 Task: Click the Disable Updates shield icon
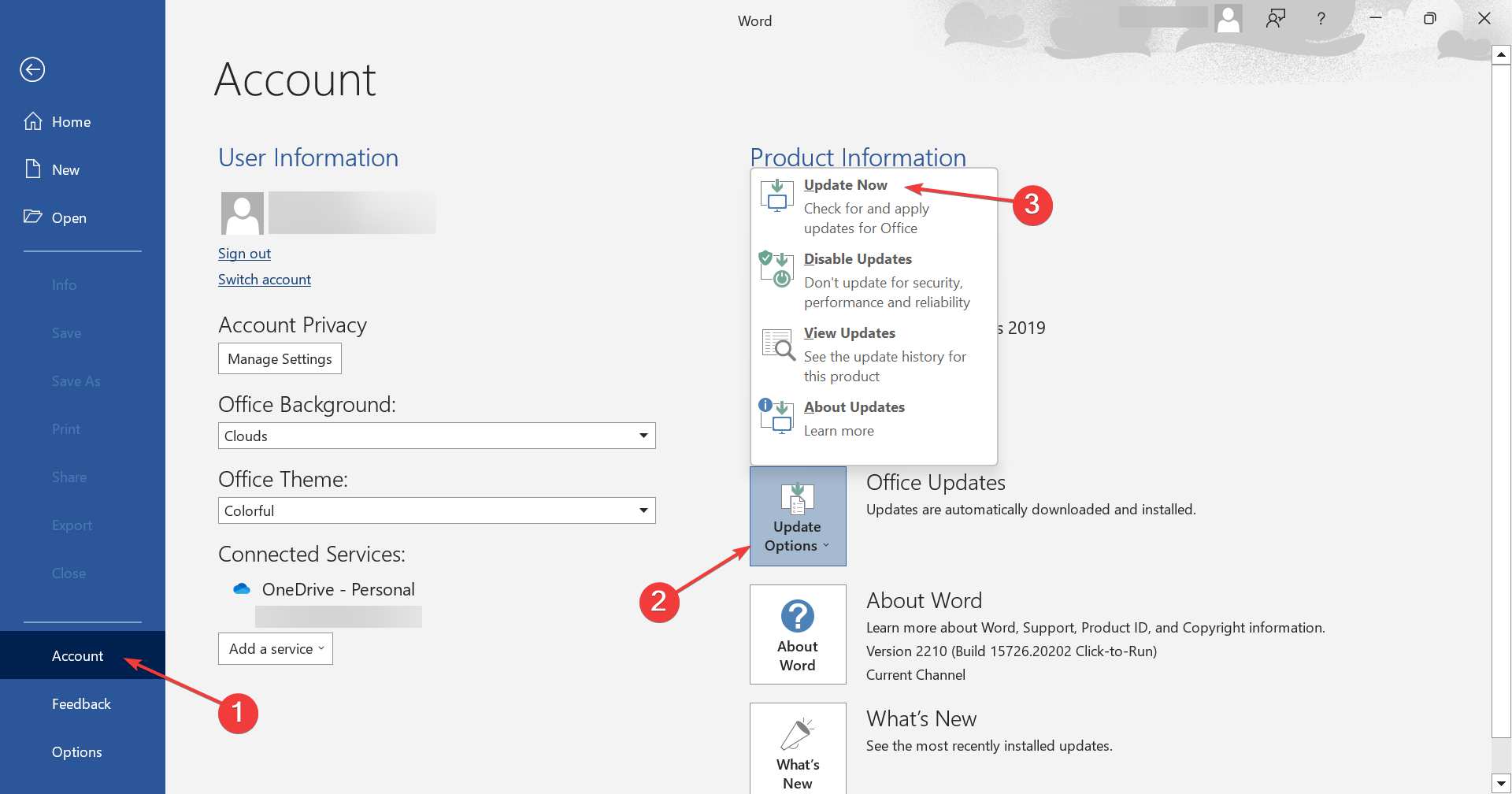click(x=776, y=269)
